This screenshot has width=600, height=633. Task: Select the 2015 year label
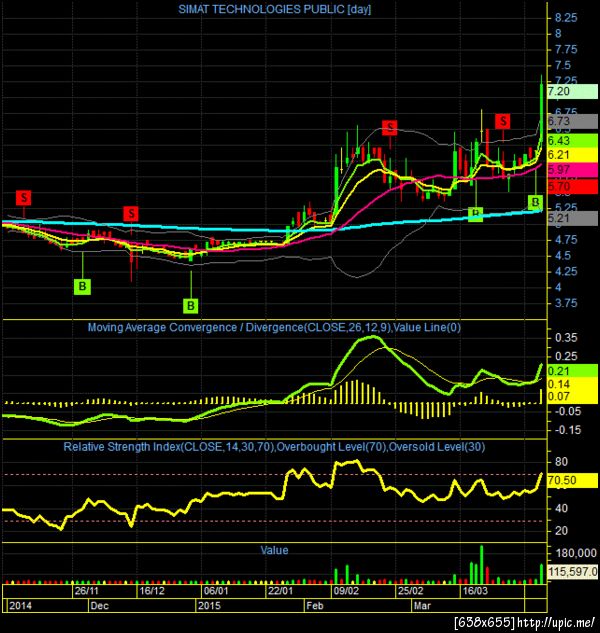(209, 606)
